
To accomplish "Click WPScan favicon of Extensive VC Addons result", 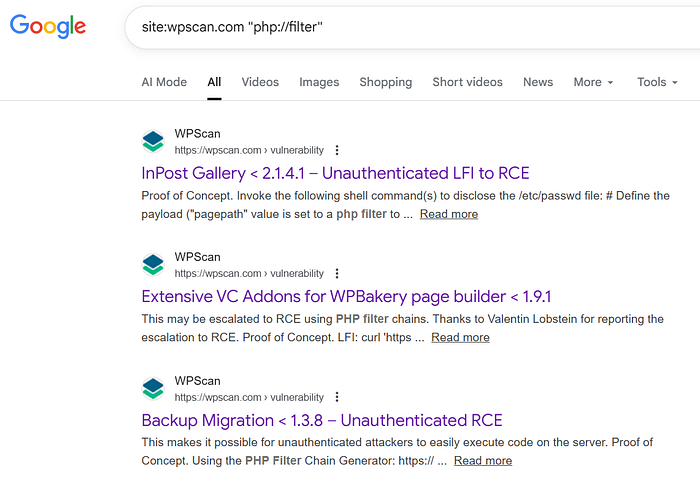I will (153, 264).
